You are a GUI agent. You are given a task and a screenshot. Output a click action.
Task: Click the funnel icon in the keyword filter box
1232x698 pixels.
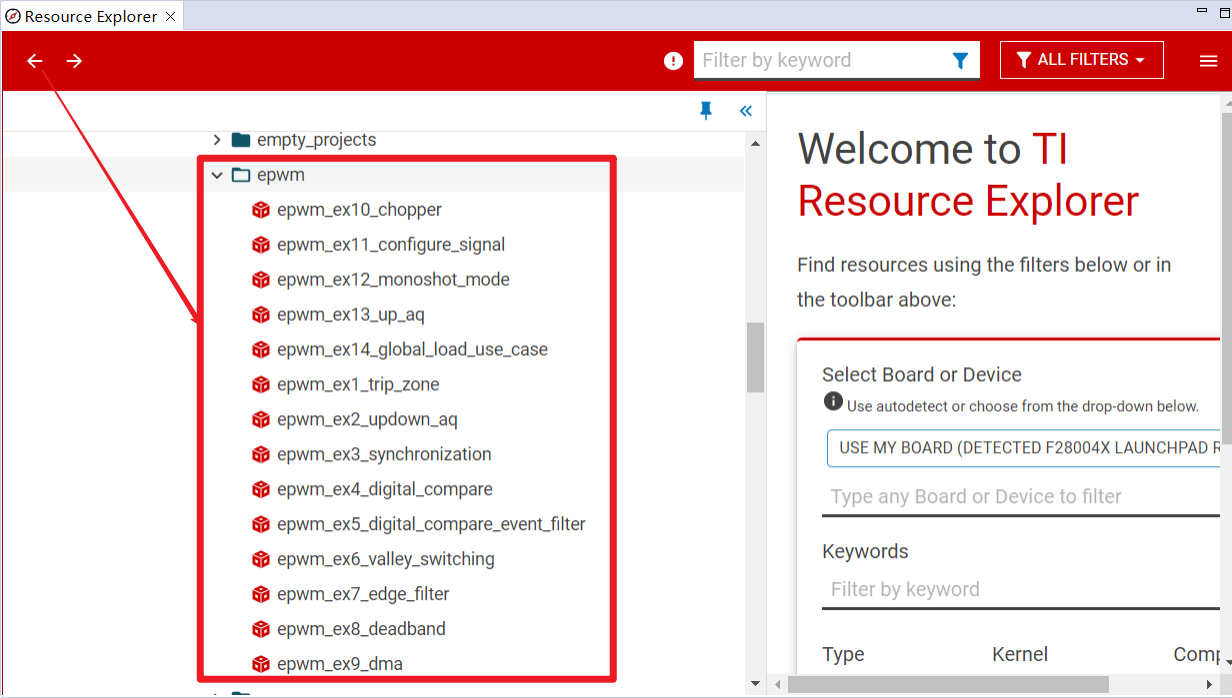tap(960, 61)
